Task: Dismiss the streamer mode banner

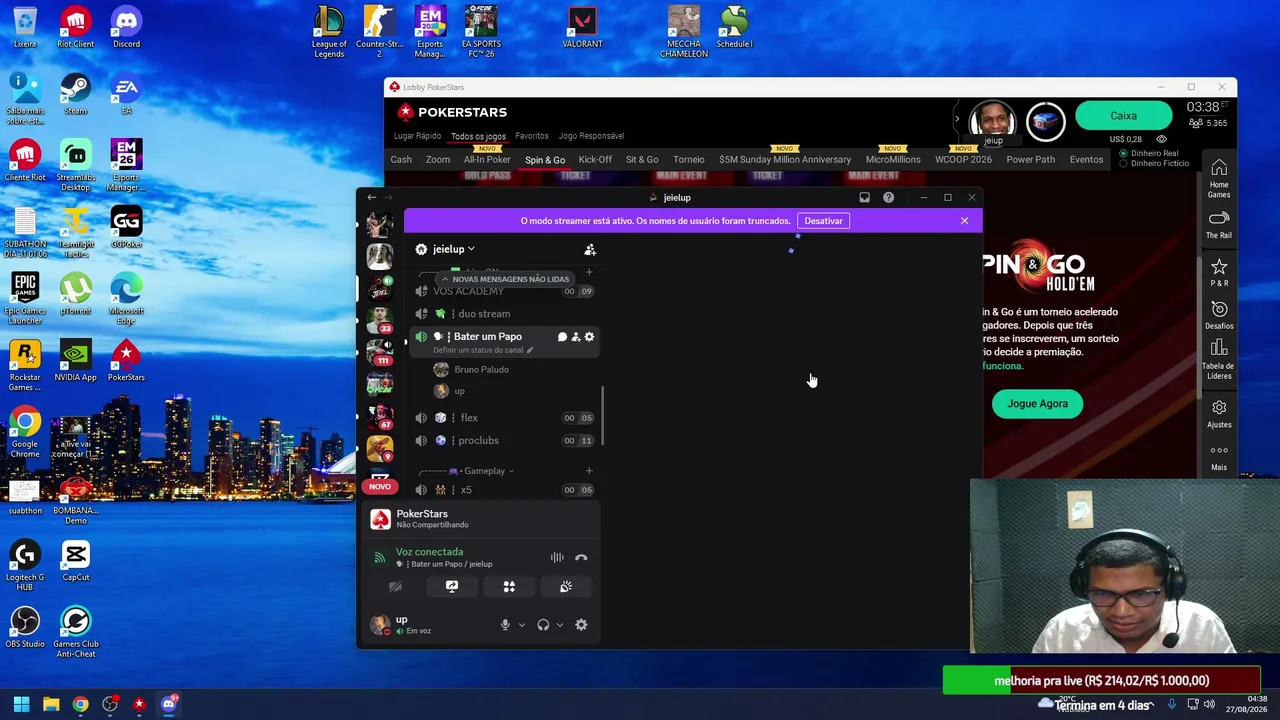Action: click(964, 221)
